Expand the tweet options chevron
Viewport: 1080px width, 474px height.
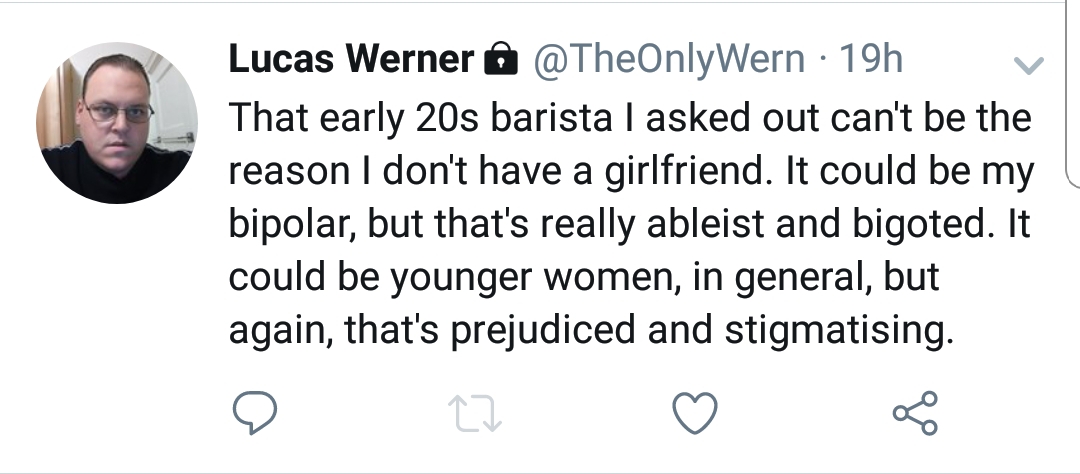pos(1029,65)
